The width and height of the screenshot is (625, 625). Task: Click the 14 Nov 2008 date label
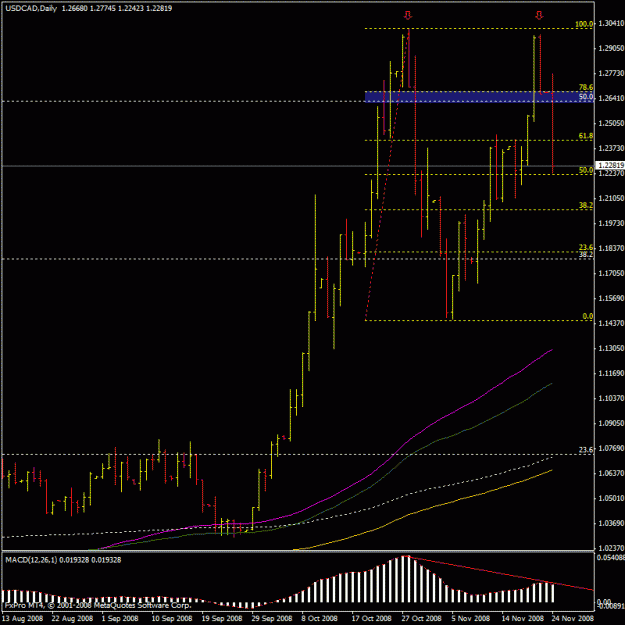[522, 619]
